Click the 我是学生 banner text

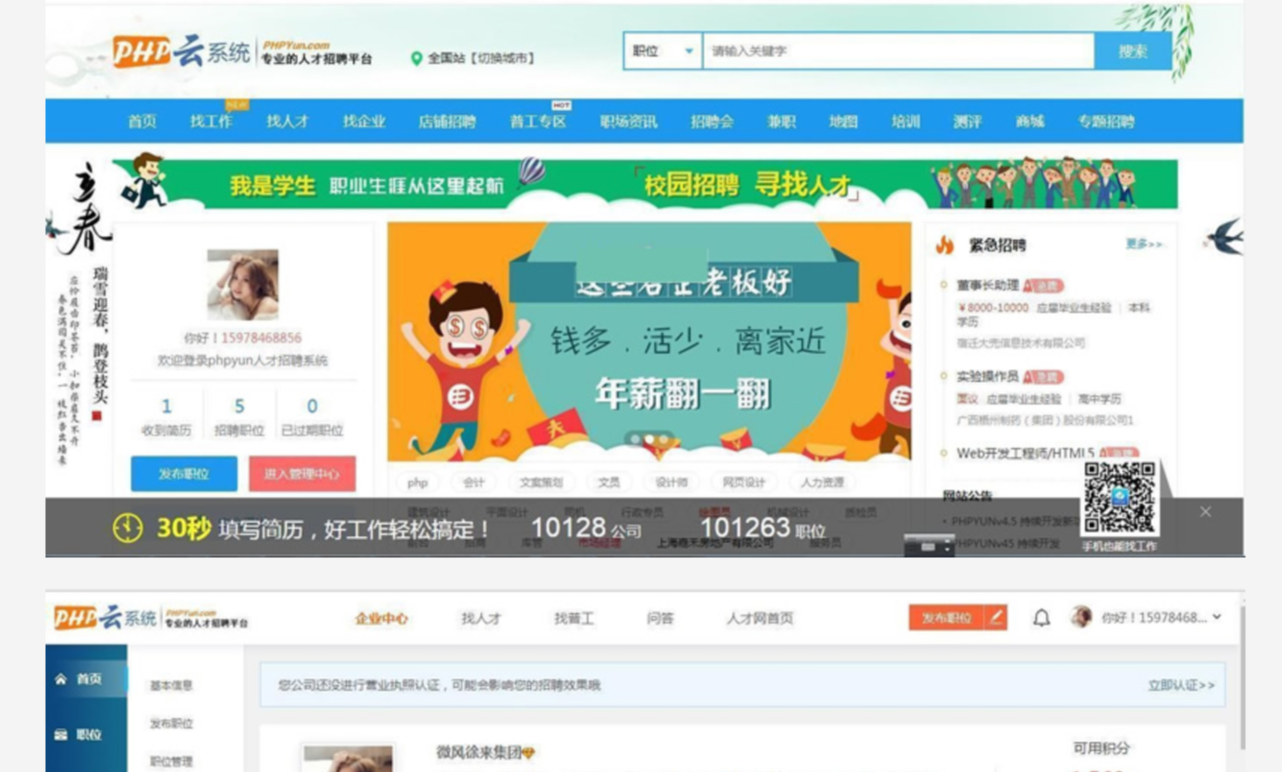tap(272, 186)
